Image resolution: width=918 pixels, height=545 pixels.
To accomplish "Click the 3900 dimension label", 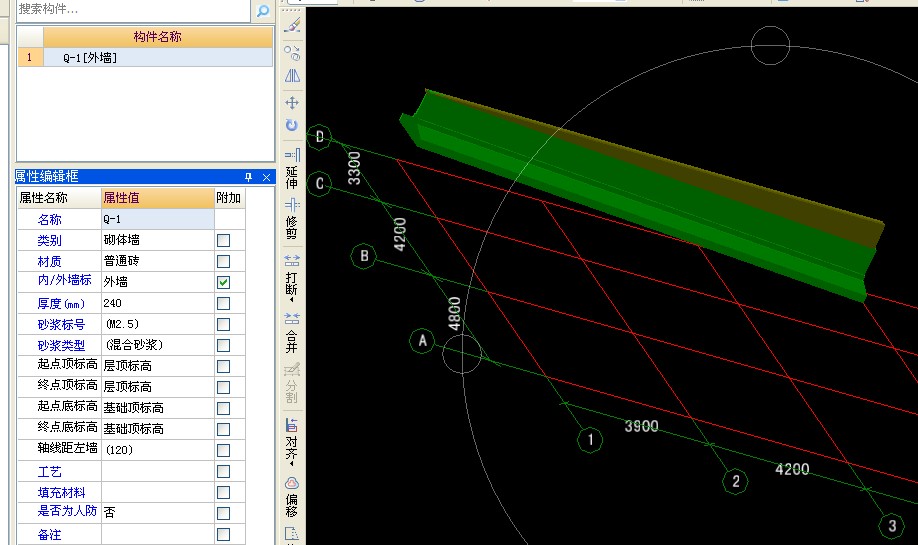I will coord(641,426).
